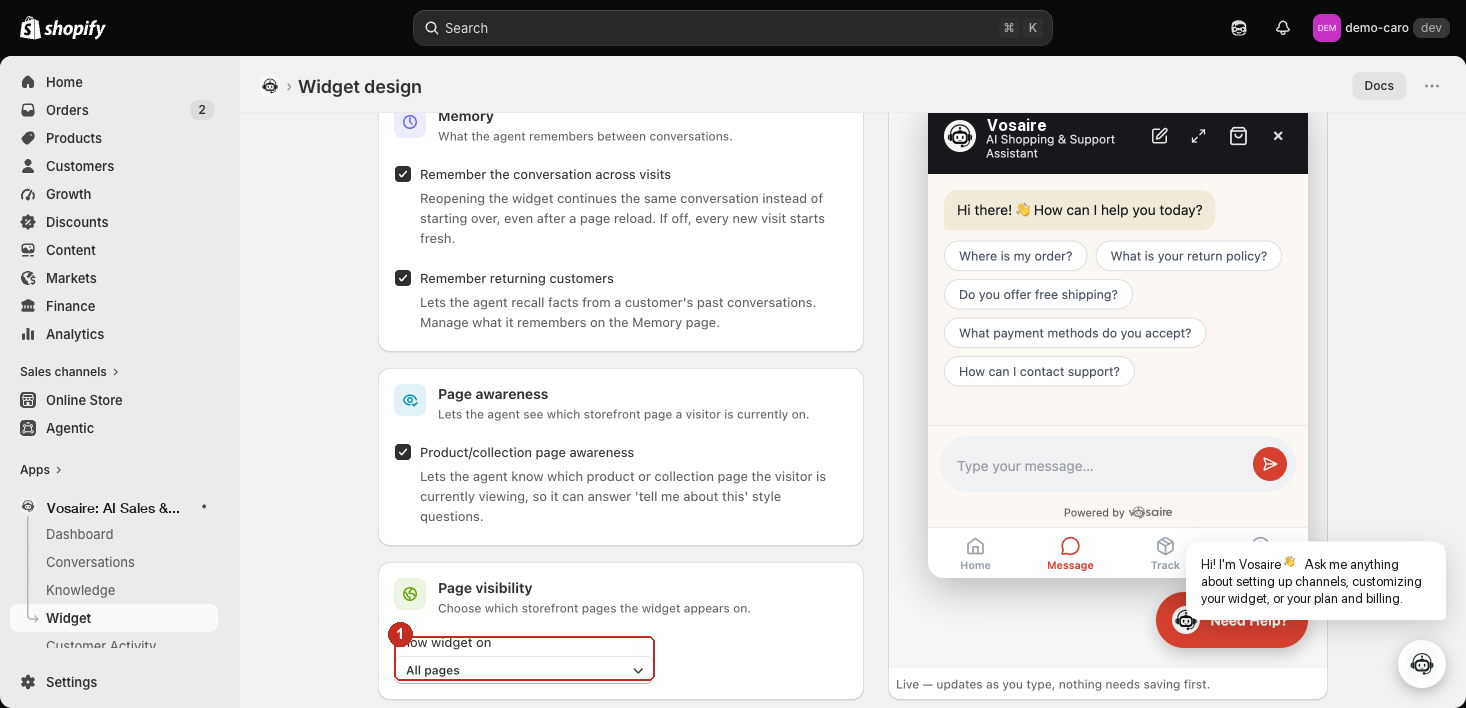Click What is your return policy? suggestion
This screenshot has width=1466, height=708.
1188,256
